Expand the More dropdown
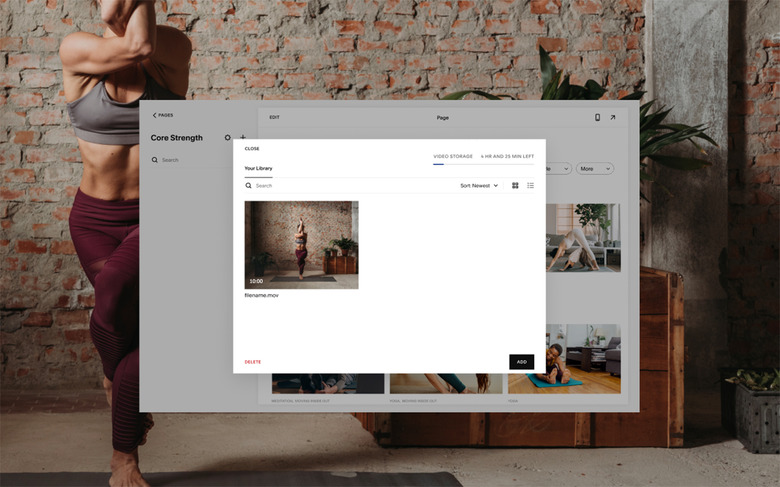Viewport: 780px width, 487px height. pos(594,168)
